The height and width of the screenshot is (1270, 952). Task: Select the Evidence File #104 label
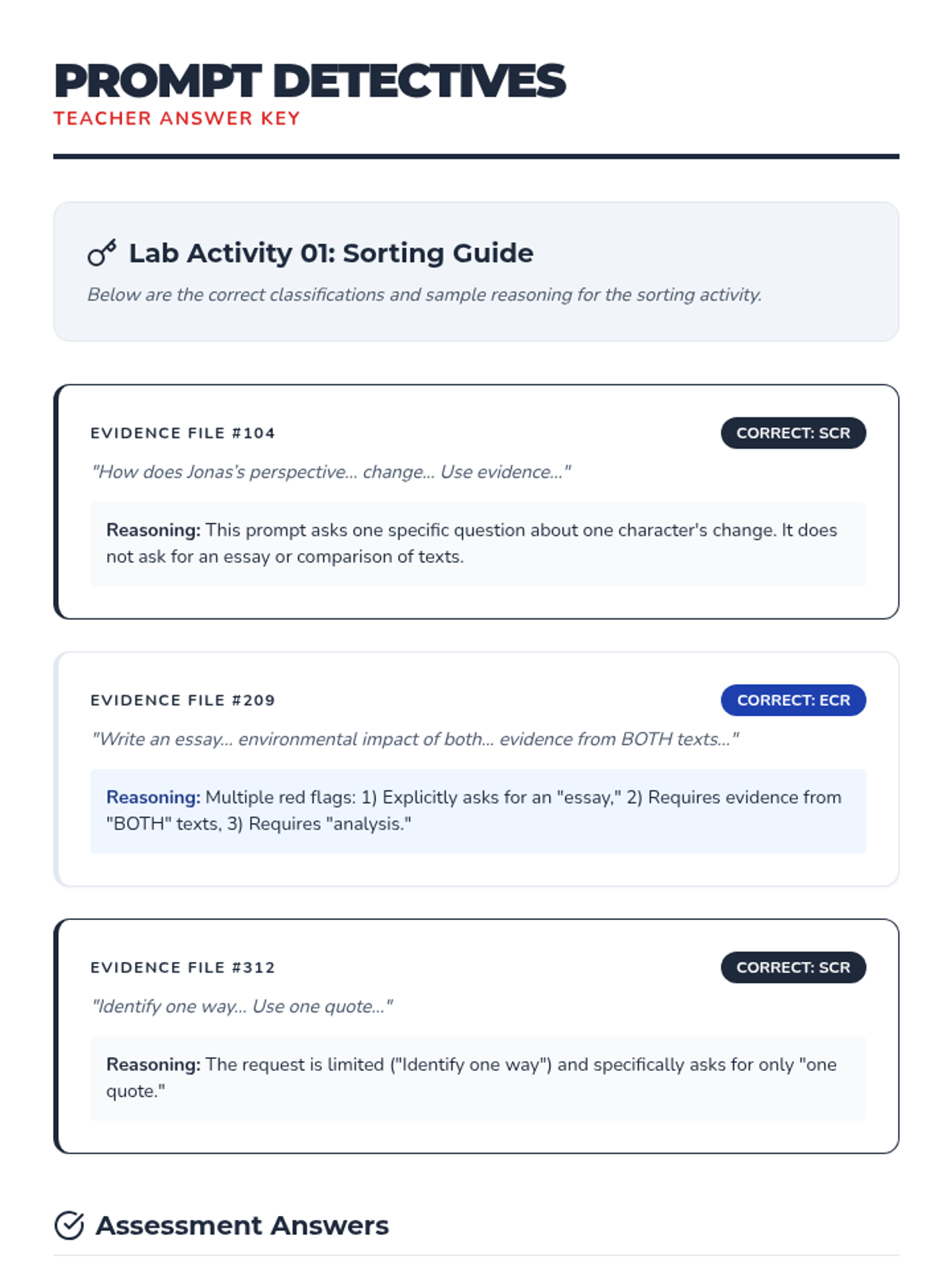pos(182,433)
